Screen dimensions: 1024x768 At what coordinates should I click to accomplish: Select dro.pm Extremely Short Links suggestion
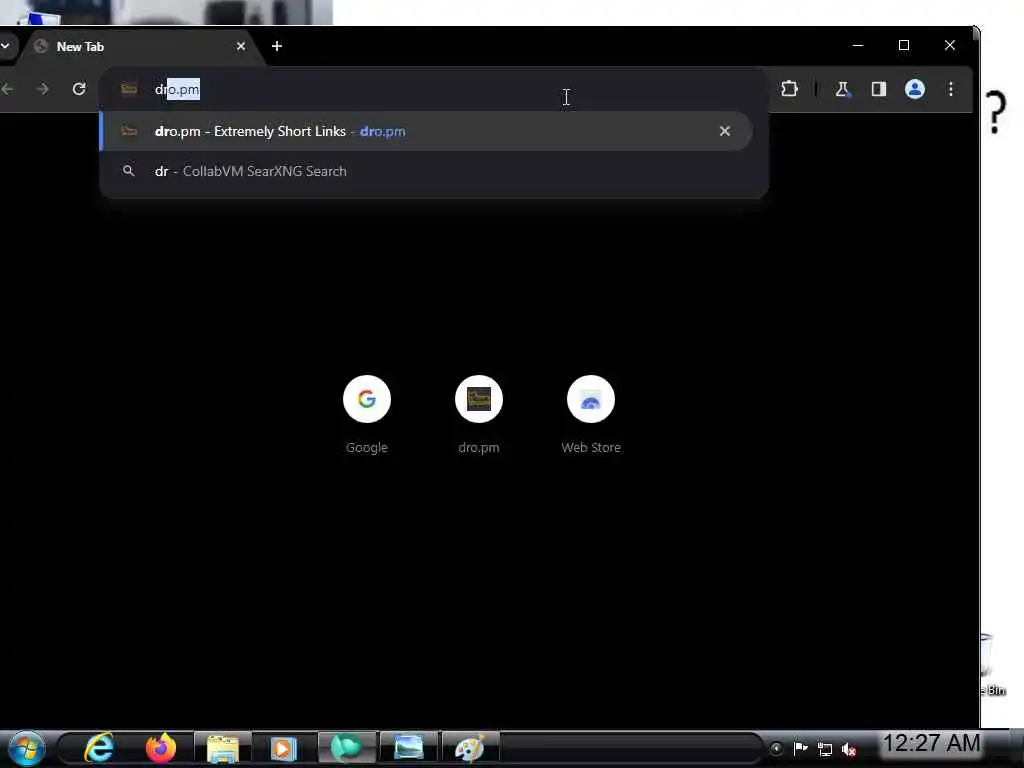pyautogui.click(x=426, y=131)
